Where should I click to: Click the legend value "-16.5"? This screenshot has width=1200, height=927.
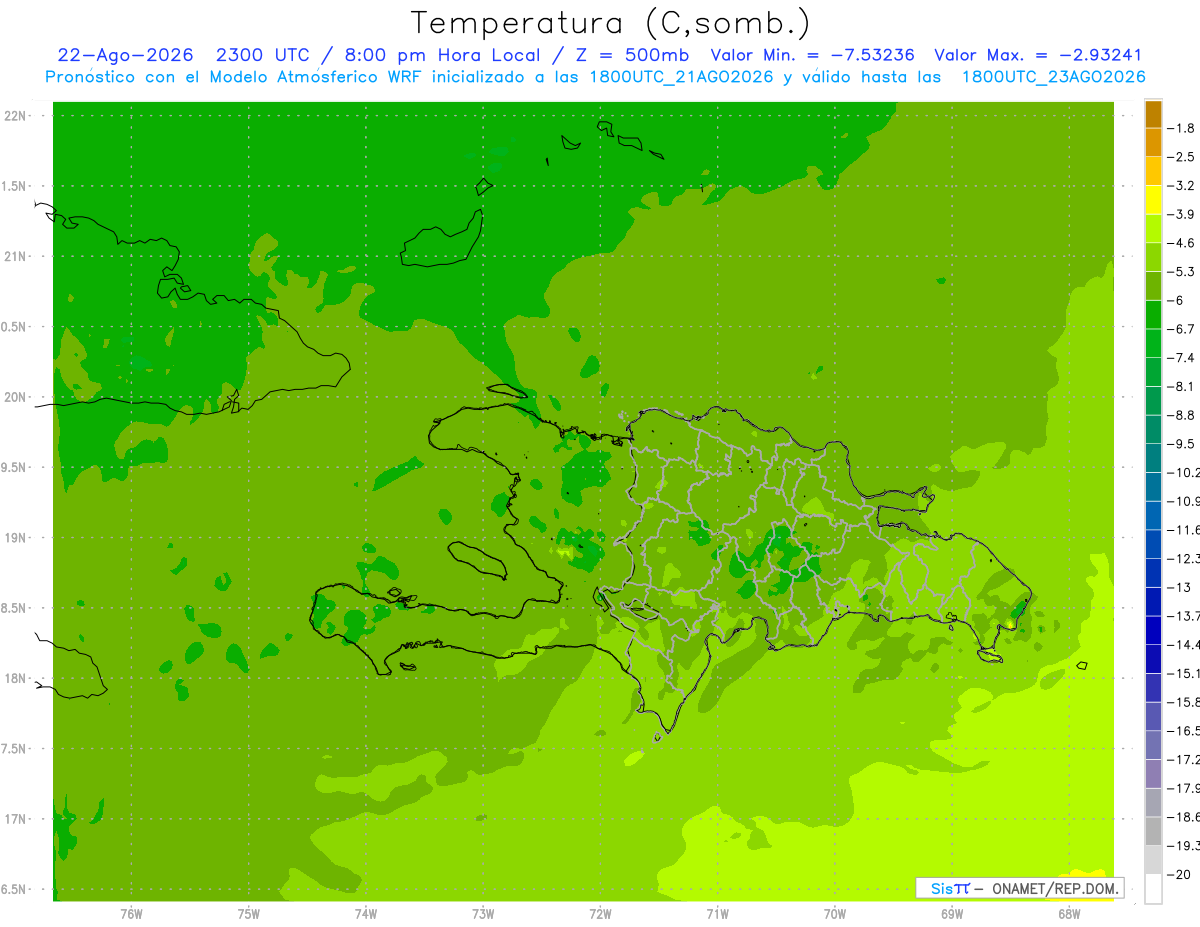click(x=1184, y=731)
